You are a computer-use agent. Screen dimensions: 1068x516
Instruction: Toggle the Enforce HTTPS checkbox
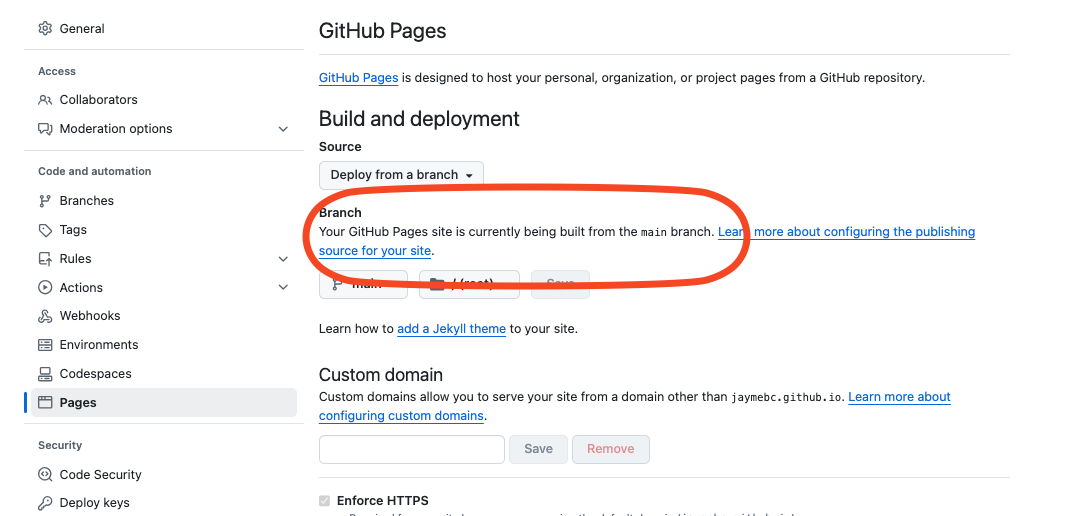click(324, 501)
